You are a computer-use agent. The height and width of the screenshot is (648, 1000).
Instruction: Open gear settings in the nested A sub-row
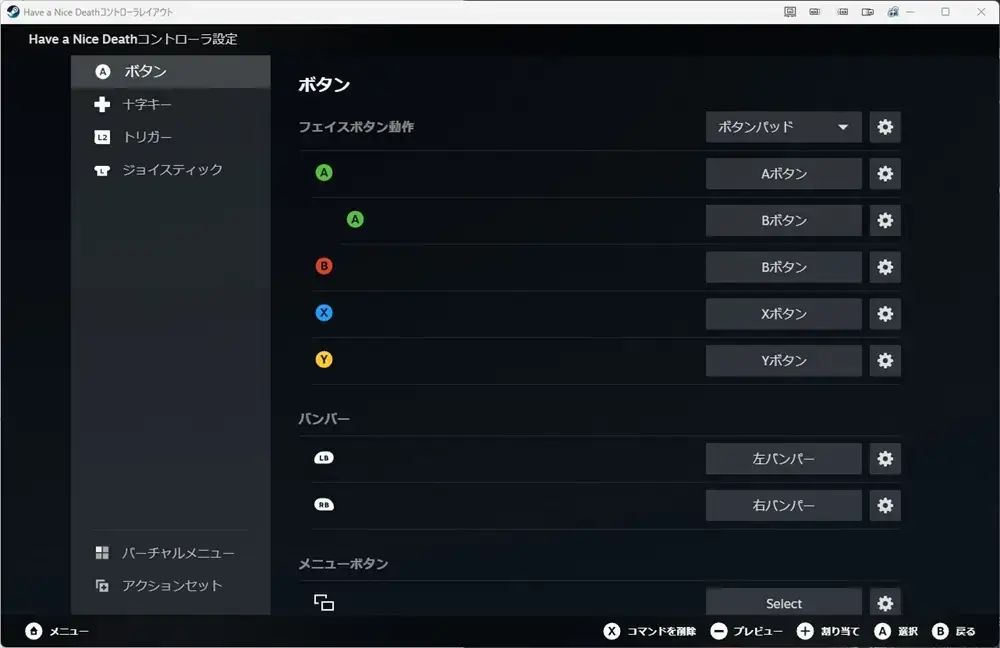click(885, 221)
